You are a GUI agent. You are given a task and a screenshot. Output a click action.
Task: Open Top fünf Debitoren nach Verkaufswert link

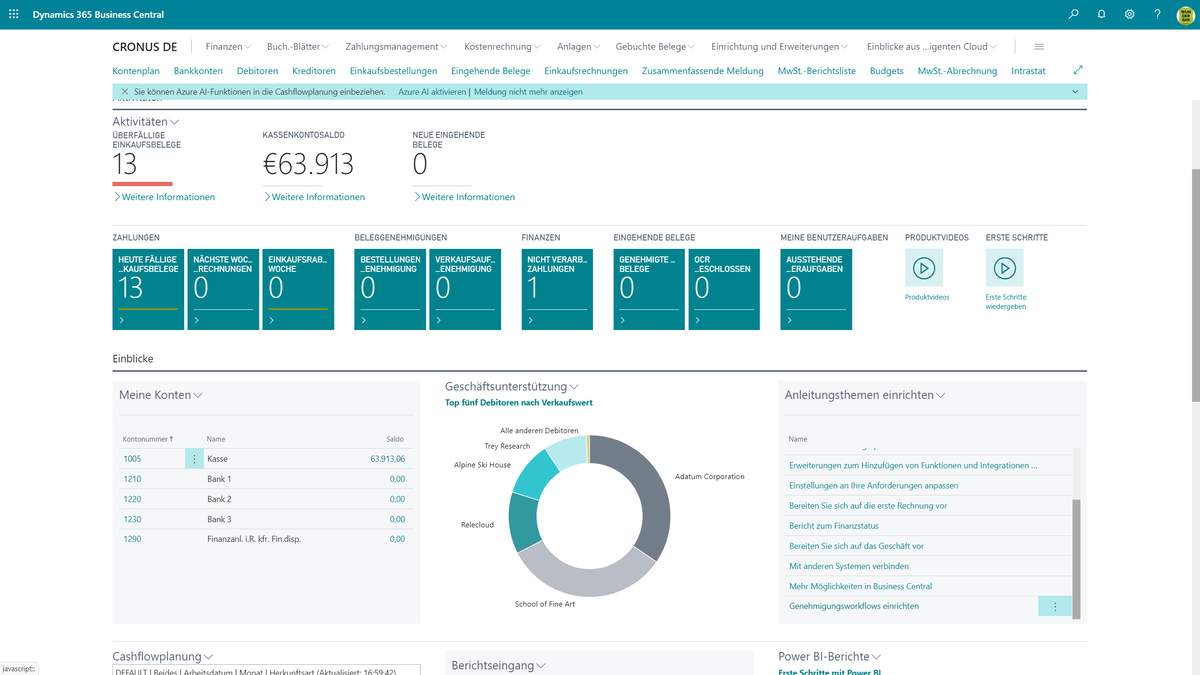[x=519, y=403]
